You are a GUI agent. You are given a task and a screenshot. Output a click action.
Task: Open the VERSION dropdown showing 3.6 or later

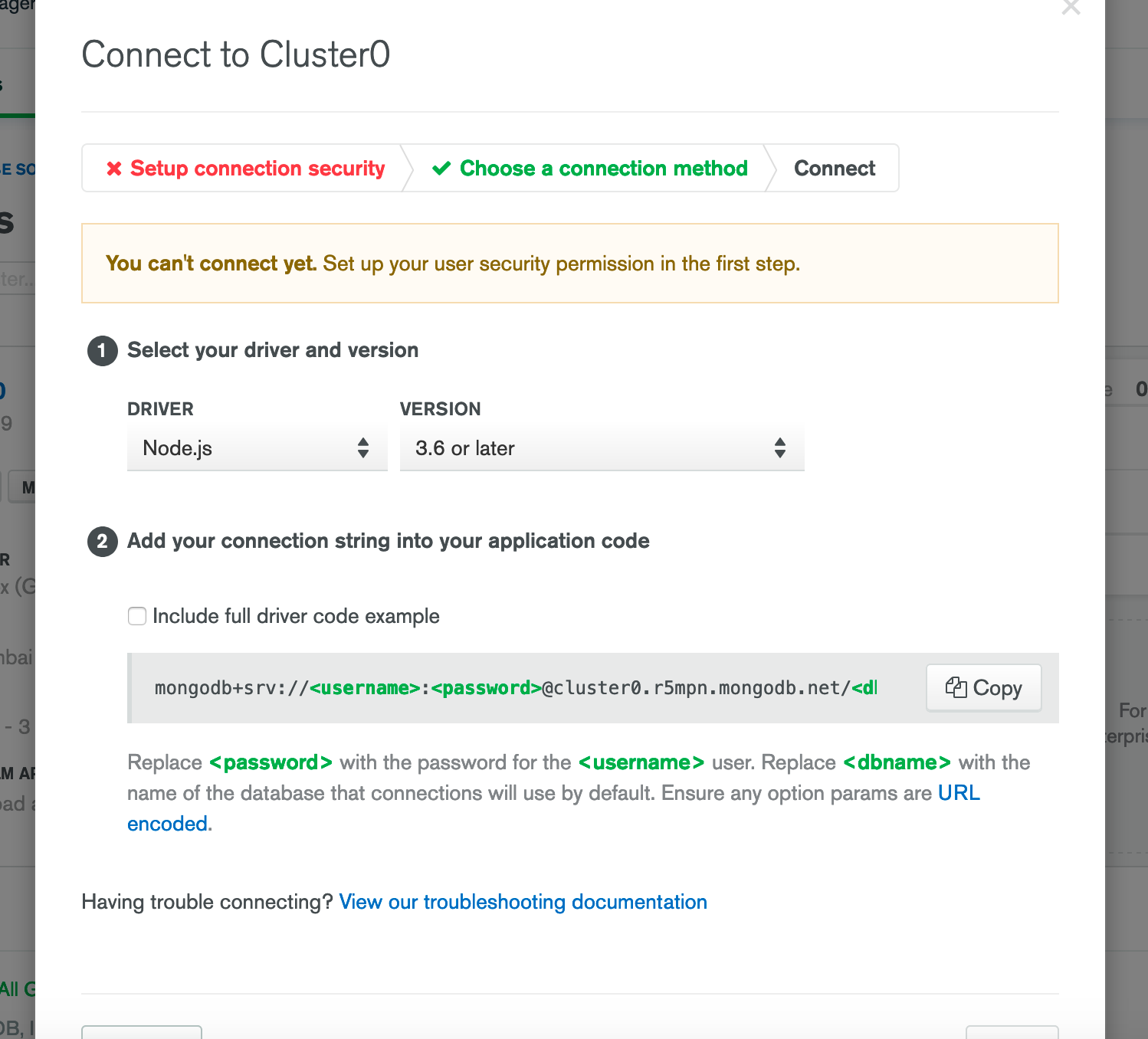tap(602, 448)
